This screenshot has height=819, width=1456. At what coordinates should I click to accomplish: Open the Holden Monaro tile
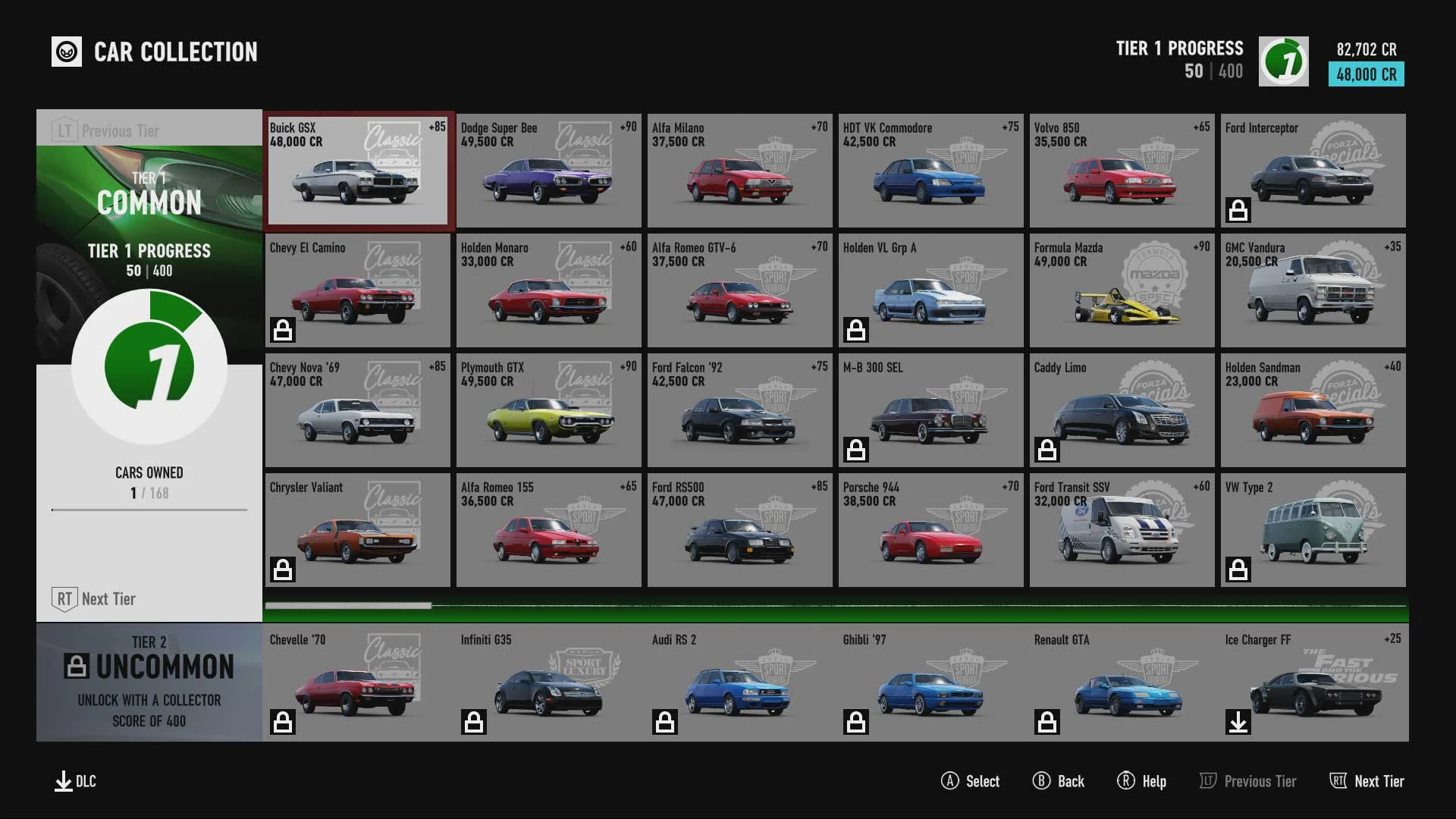click(549, 290)
